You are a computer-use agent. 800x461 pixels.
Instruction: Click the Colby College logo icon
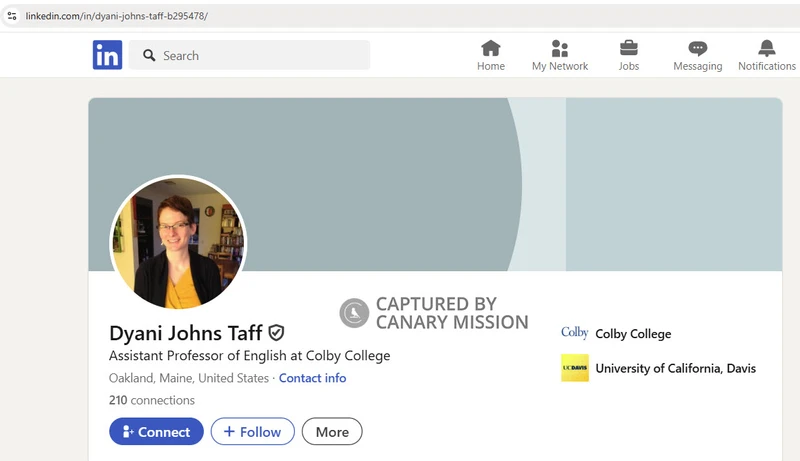(x=574, y=333)
